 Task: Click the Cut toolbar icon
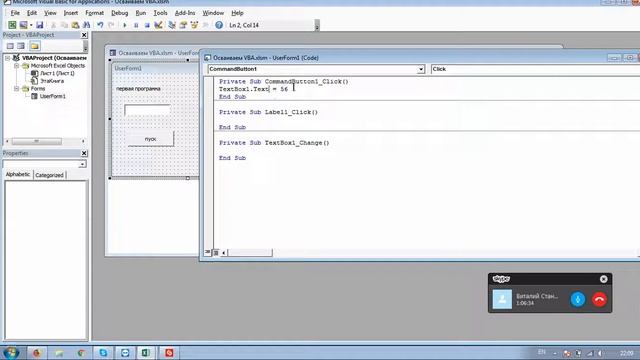click(x=53, y=25)
